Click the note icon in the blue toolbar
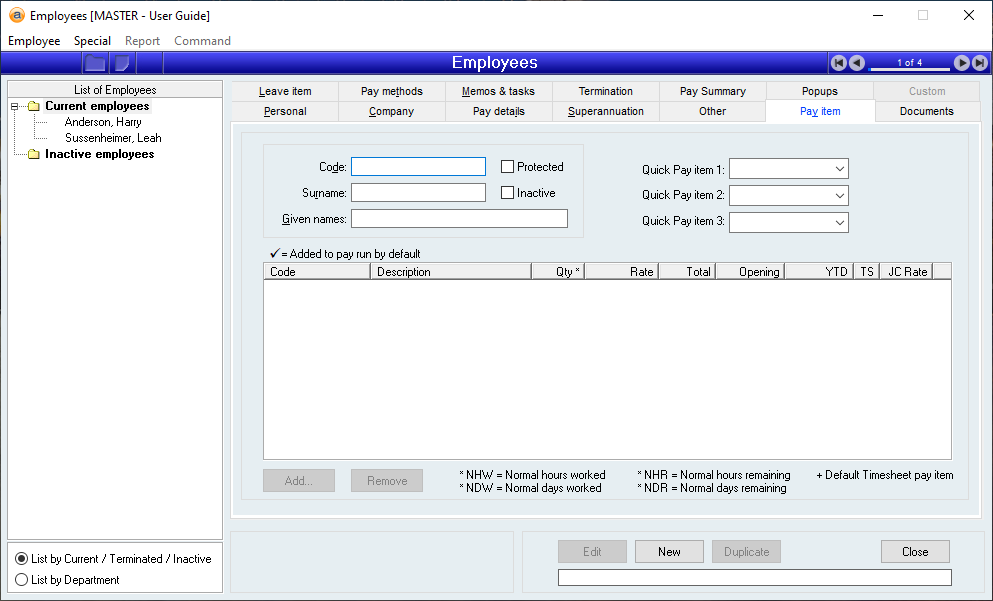Screen dimensions: 993x601 122,63
